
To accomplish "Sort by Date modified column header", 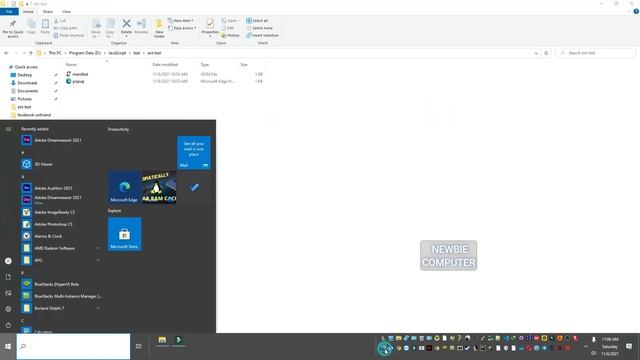I will pos(165,64).
